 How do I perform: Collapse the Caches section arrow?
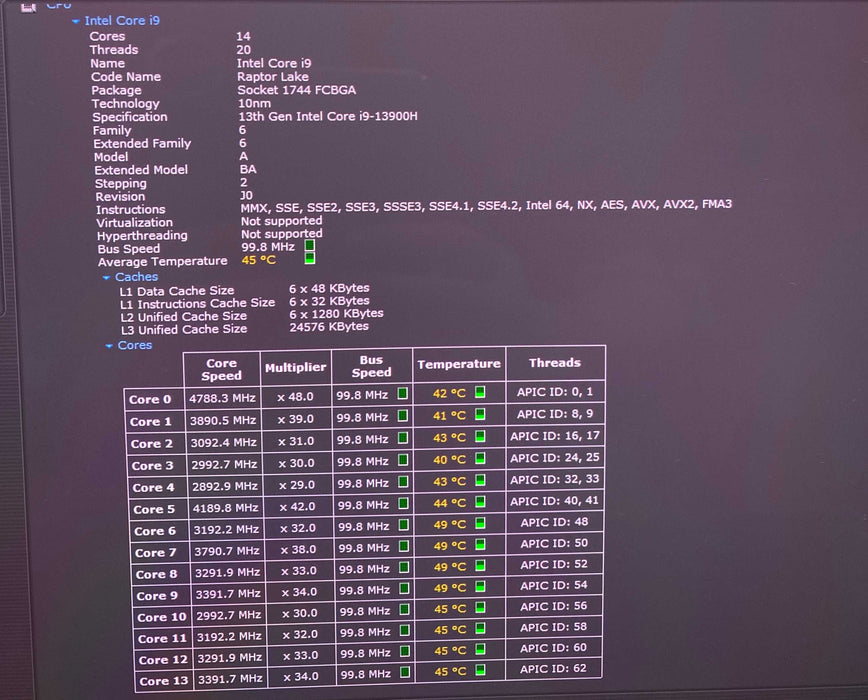point(106,278)
